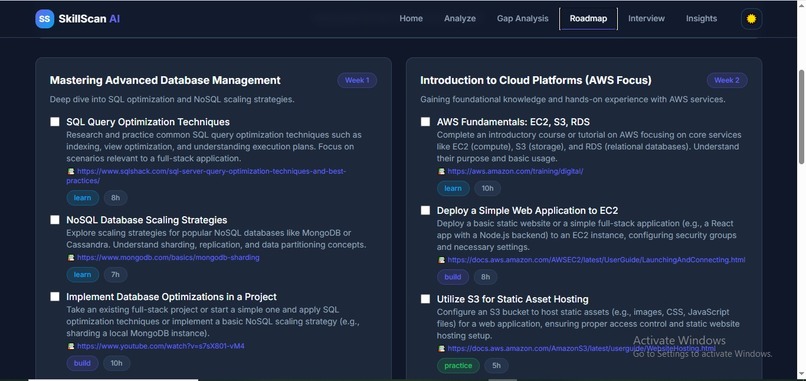806x381 pixels.
Task: Open the youtube.com watch link
Action: click(160, 347)
